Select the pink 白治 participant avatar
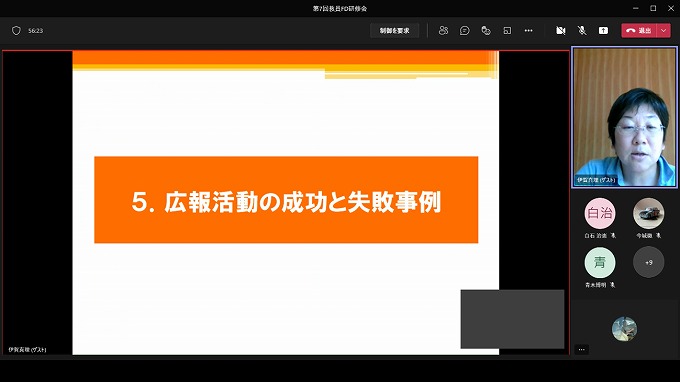The width and height of the screenshot is (680, 382). [599, 213]
